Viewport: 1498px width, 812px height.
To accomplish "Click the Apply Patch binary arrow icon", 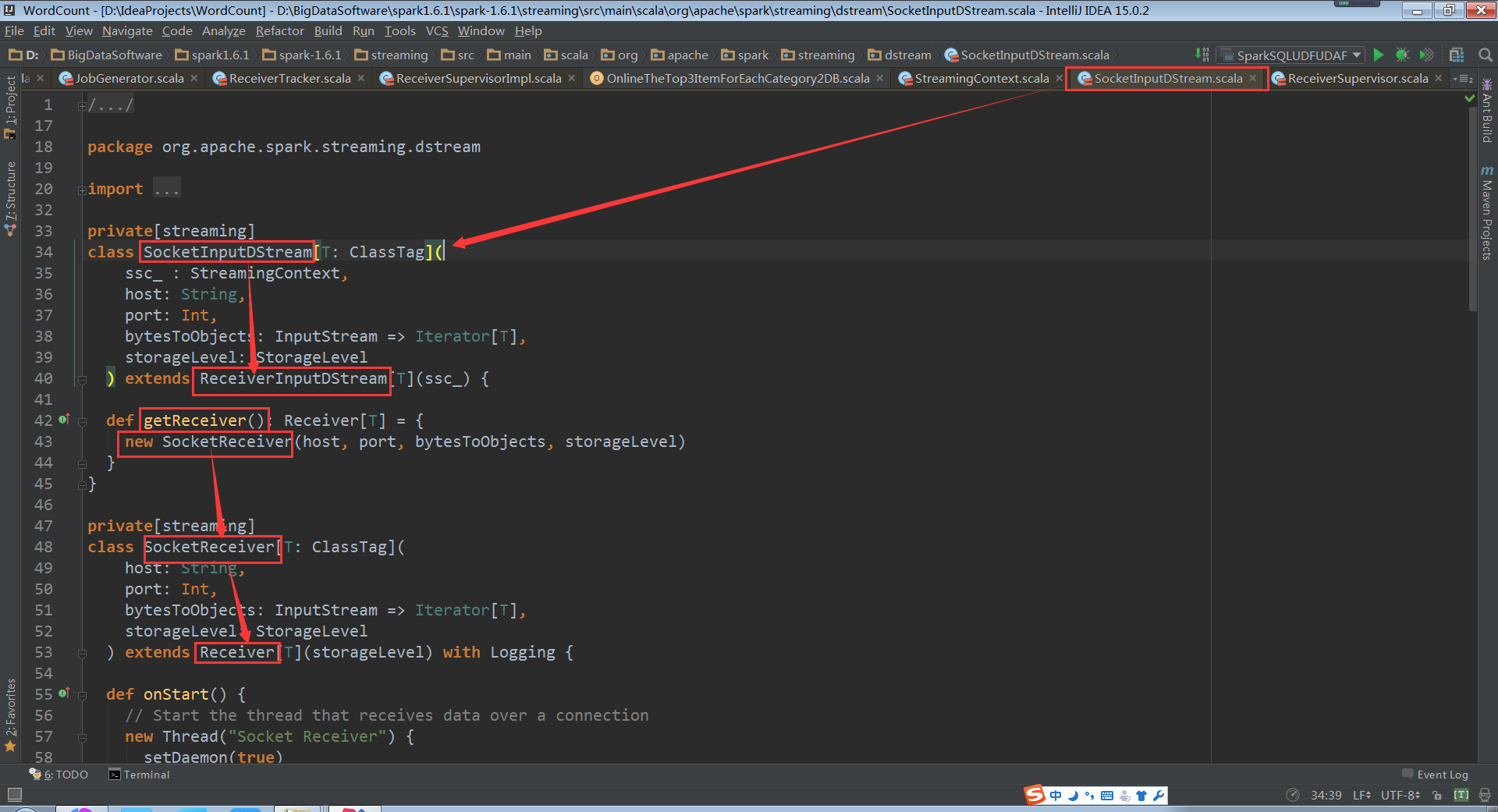I will point(1202,55).
